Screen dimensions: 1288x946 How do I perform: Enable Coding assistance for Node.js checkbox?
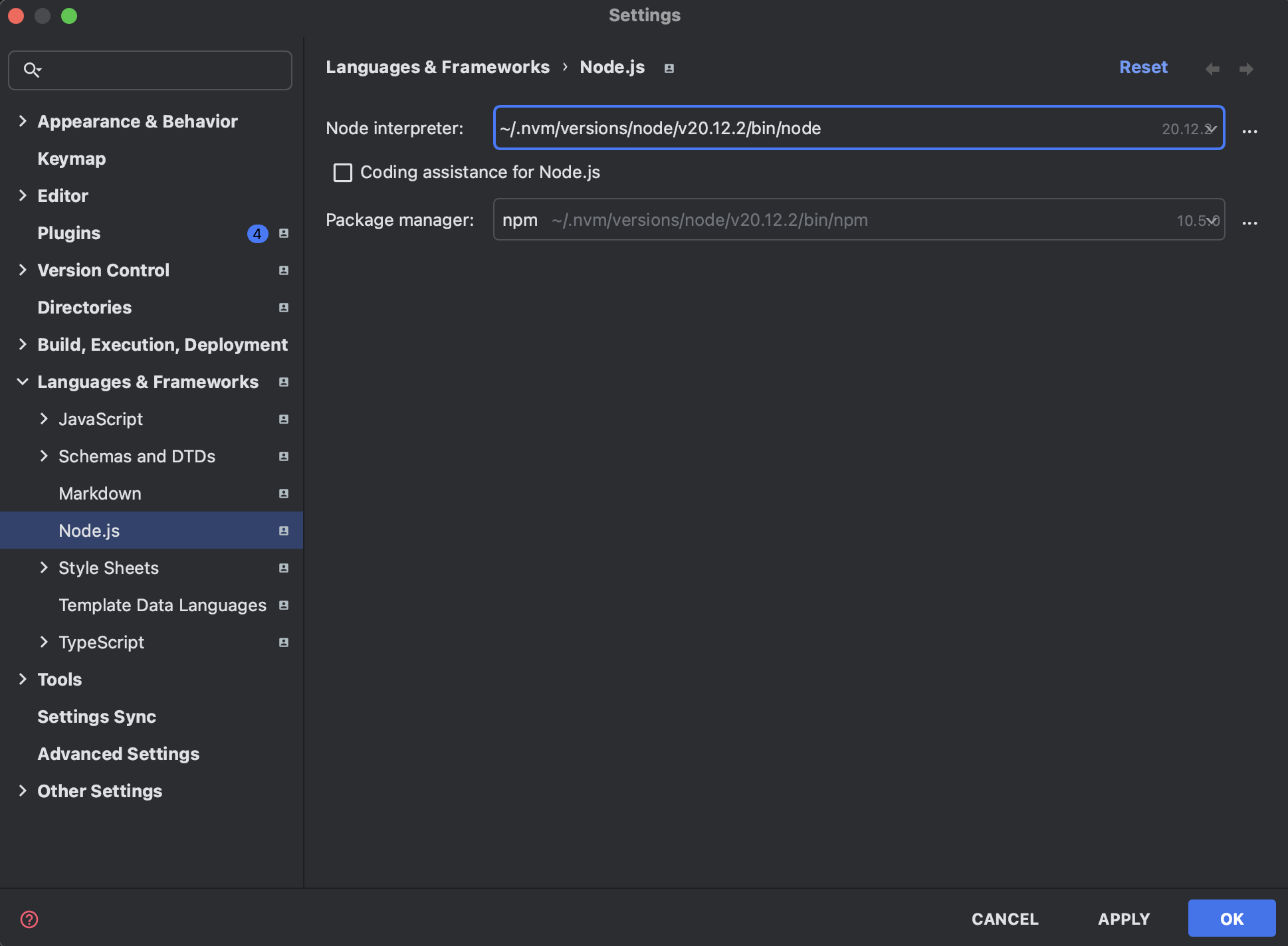click(343, 173)
